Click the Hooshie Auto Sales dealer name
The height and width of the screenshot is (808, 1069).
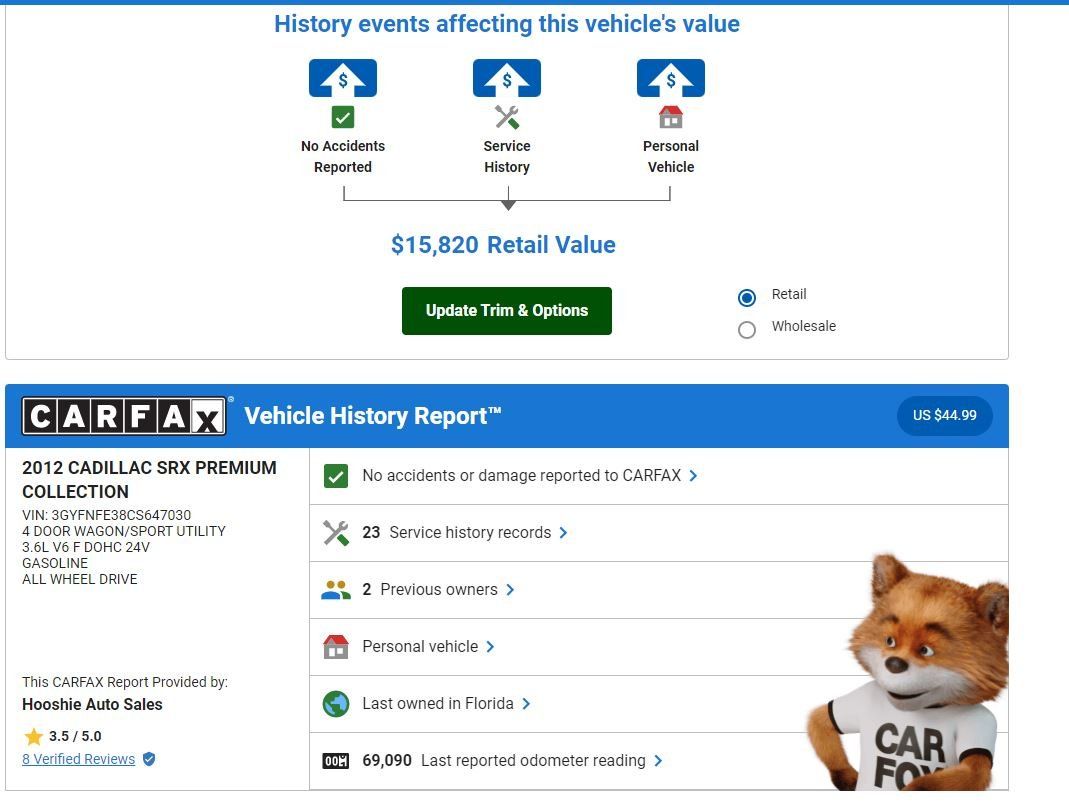tap(92, 704)
